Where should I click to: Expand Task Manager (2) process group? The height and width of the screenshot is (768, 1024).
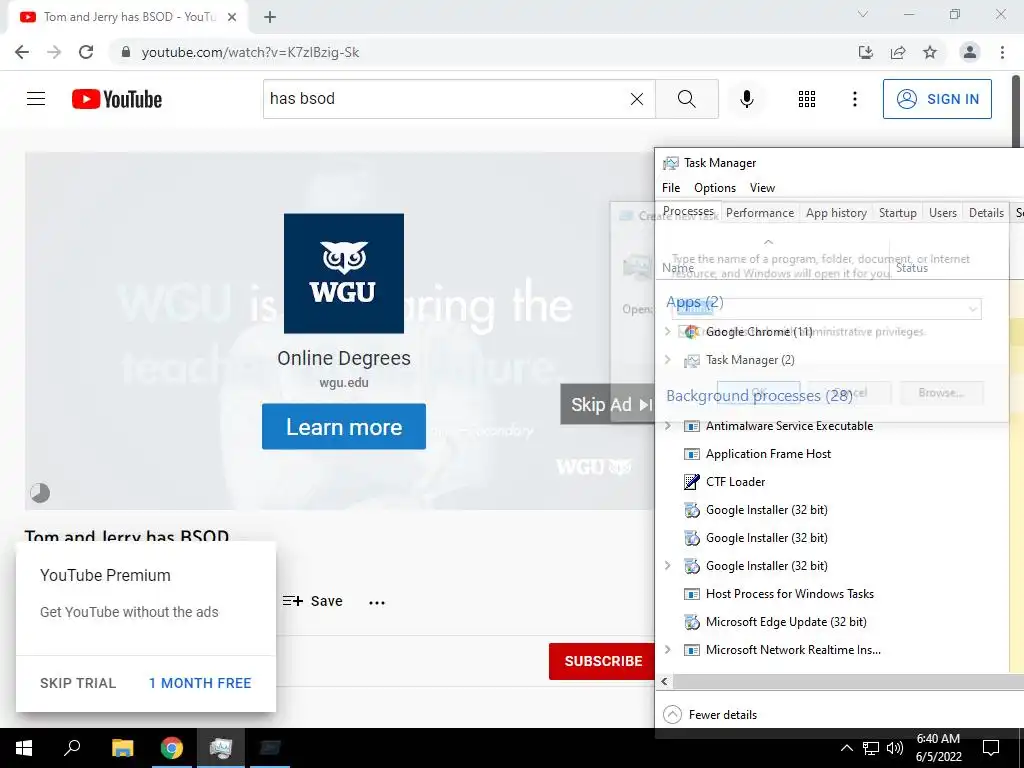tap(667, 360)
